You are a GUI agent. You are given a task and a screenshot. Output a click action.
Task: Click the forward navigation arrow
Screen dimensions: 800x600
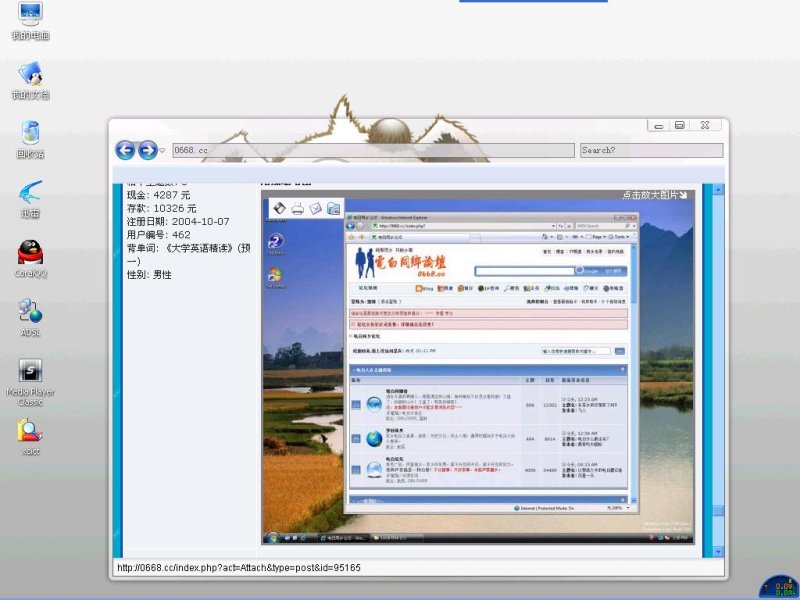(x=146, y=149)
